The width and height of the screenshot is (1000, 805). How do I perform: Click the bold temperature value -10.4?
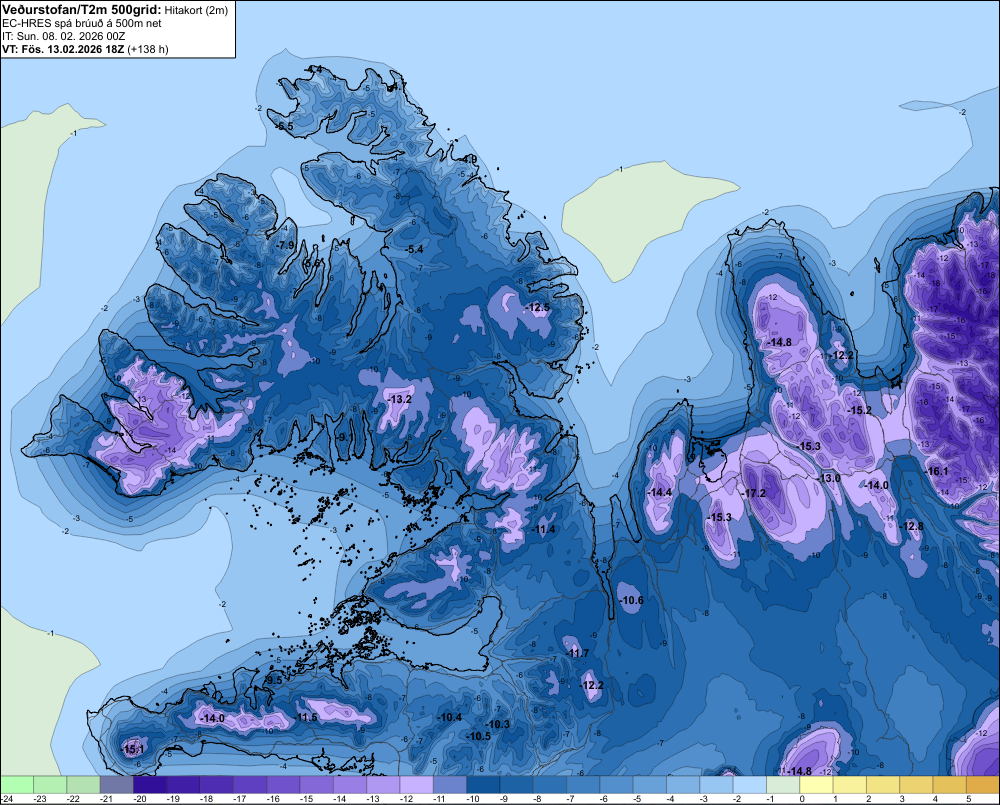pyautogui.click(x=449, y=717)
